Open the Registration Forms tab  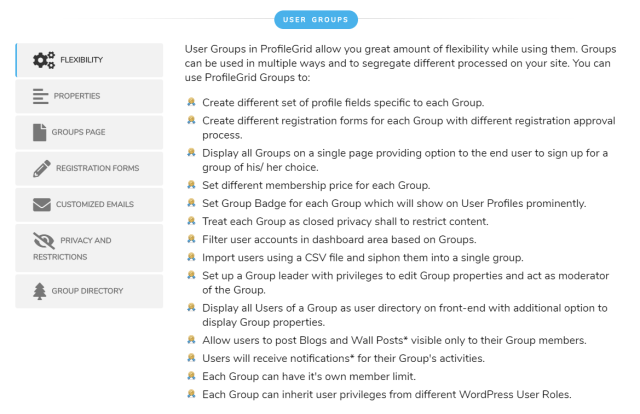[89, 168]
